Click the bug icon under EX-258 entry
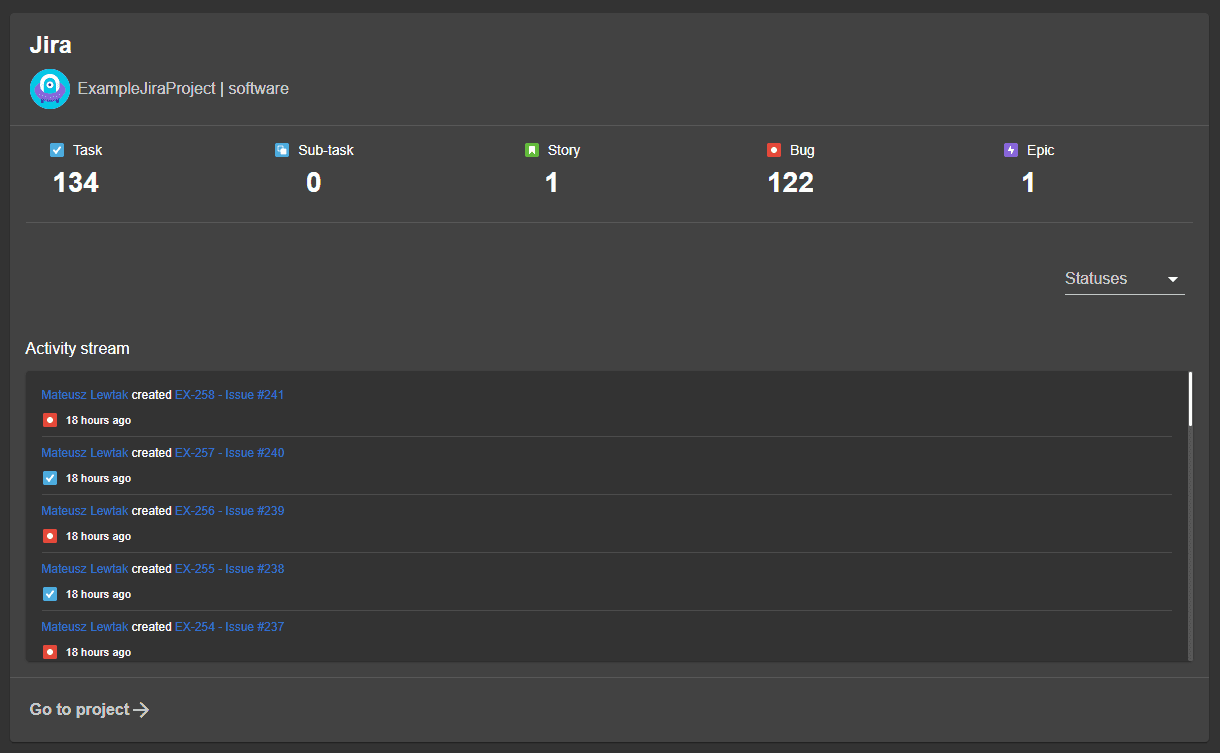The width and height of the screenshot is (1220, 753). coord(50,420)
